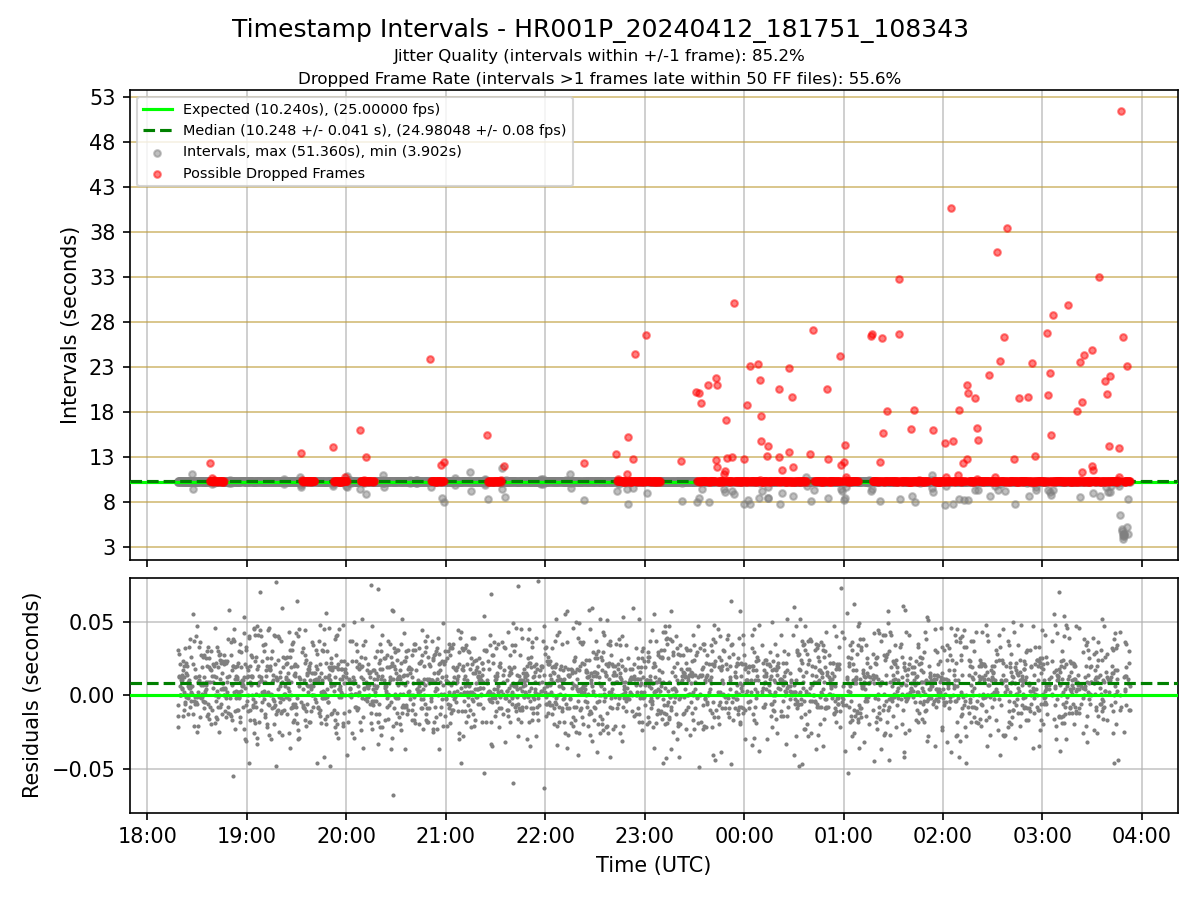Click the Time (UTC) x-axis label
Viewport: 1200px width, 900px height.
click(x=653, y=865)
